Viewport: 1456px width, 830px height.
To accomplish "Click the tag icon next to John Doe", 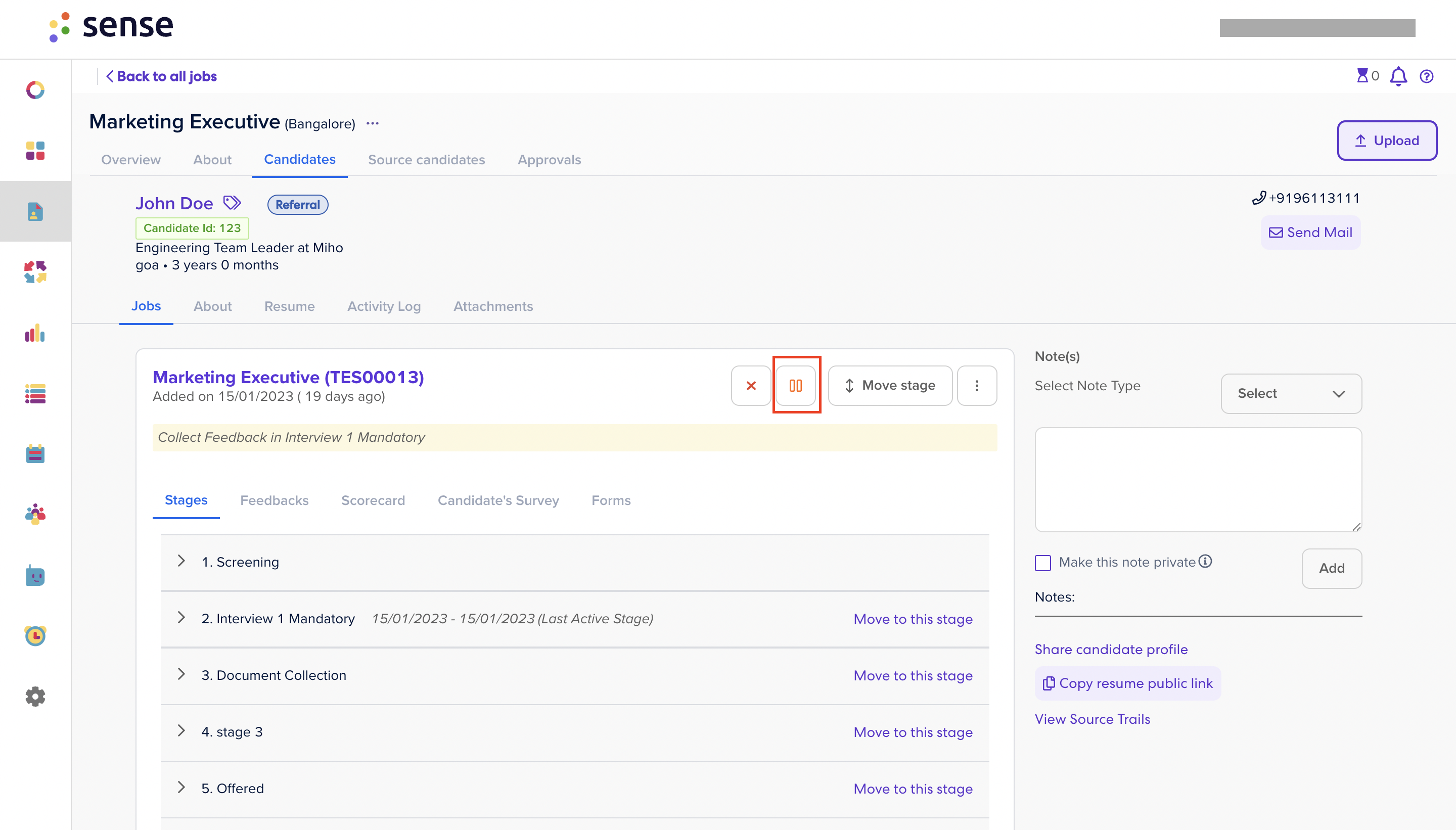I will click(x=232, y=203).
